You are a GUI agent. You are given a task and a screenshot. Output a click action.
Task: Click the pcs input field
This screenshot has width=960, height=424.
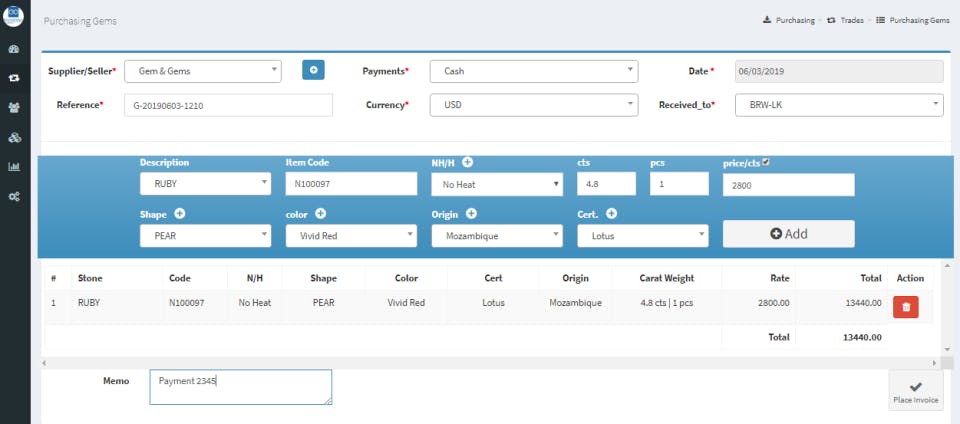tap(679, 184)
